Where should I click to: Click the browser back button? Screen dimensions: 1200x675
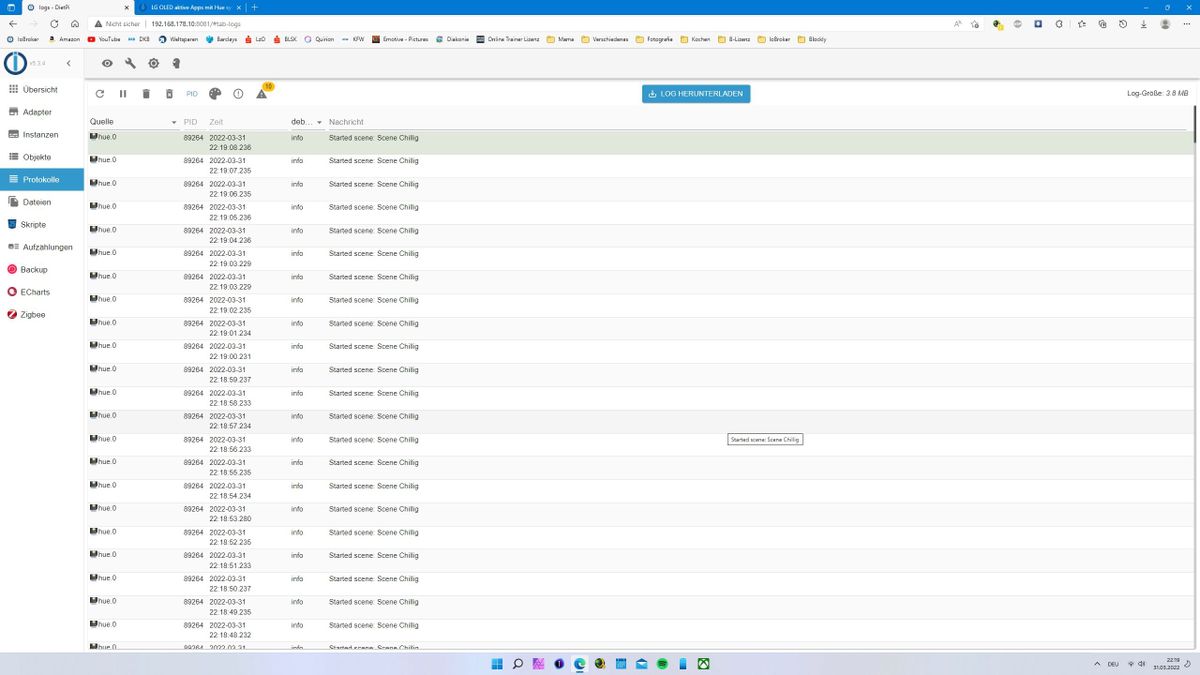(13, 23)
